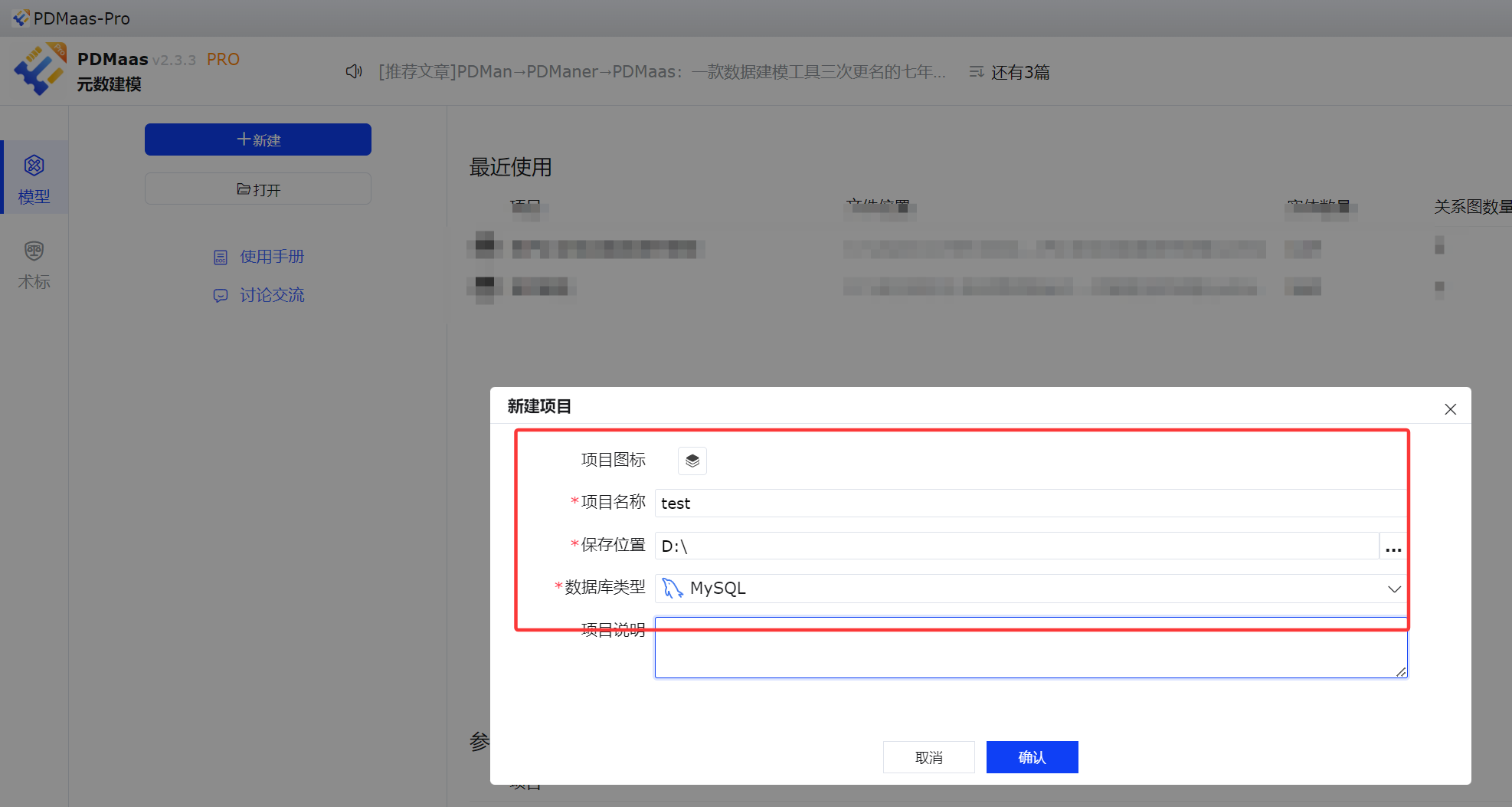Click the 打开 folder button

click(x=258, y=189)
